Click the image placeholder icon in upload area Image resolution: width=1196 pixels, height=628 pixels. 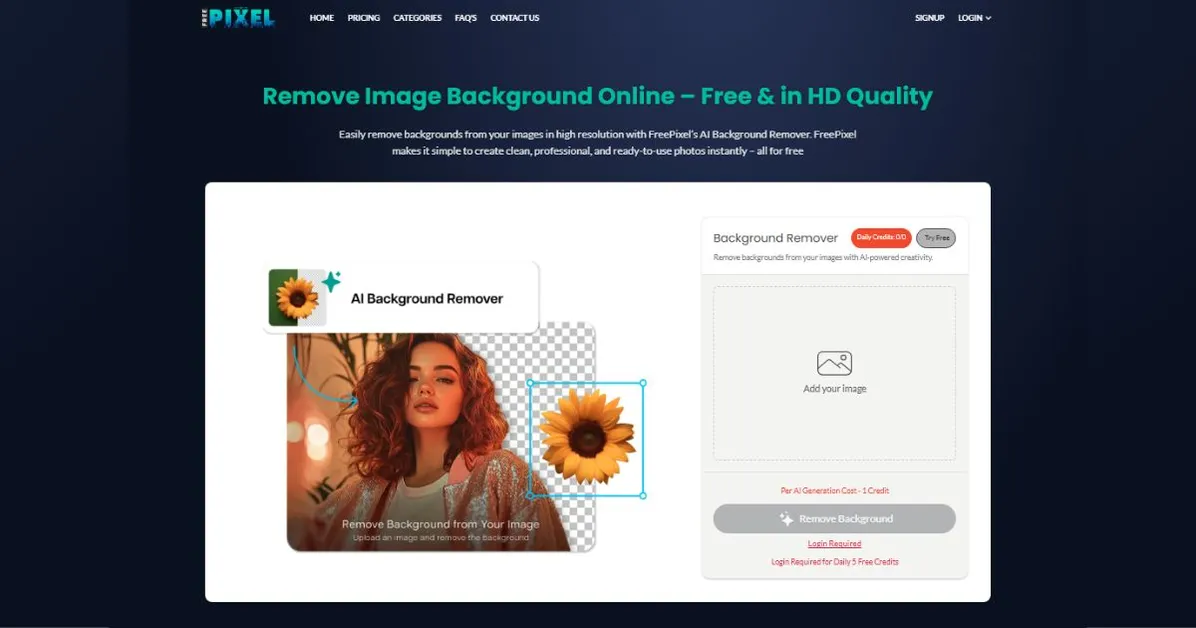click(x=834, y=363)
